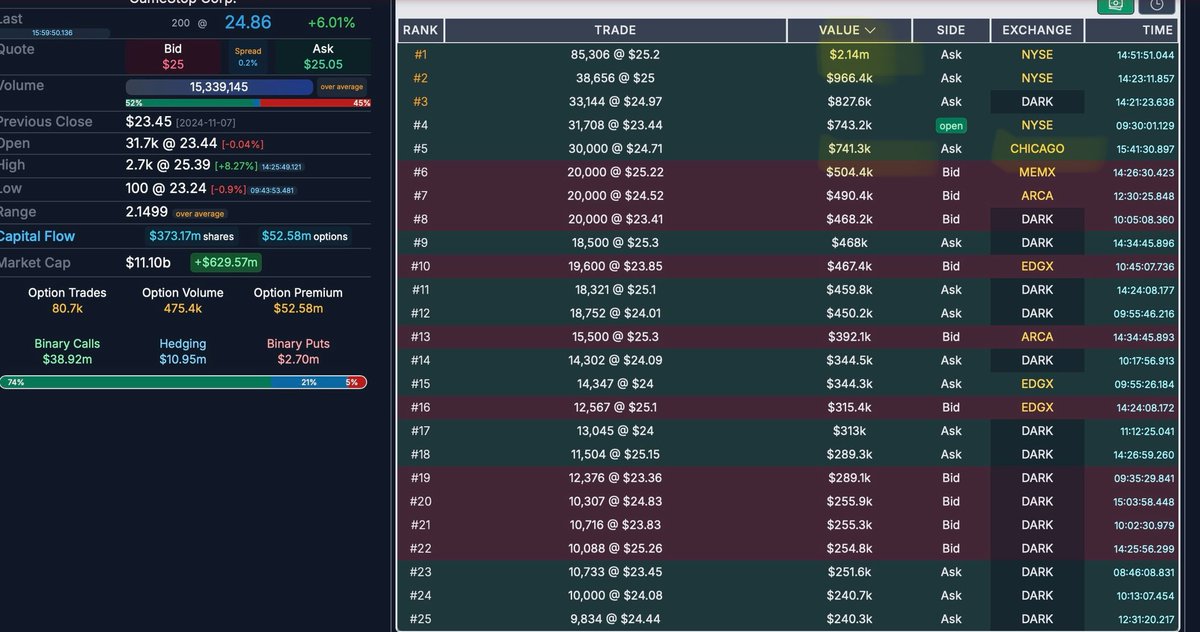The height and width of the screenshot is (632, 1200).
Task: Click timestamp 15:41:30.897
Action: point(1146,149)
